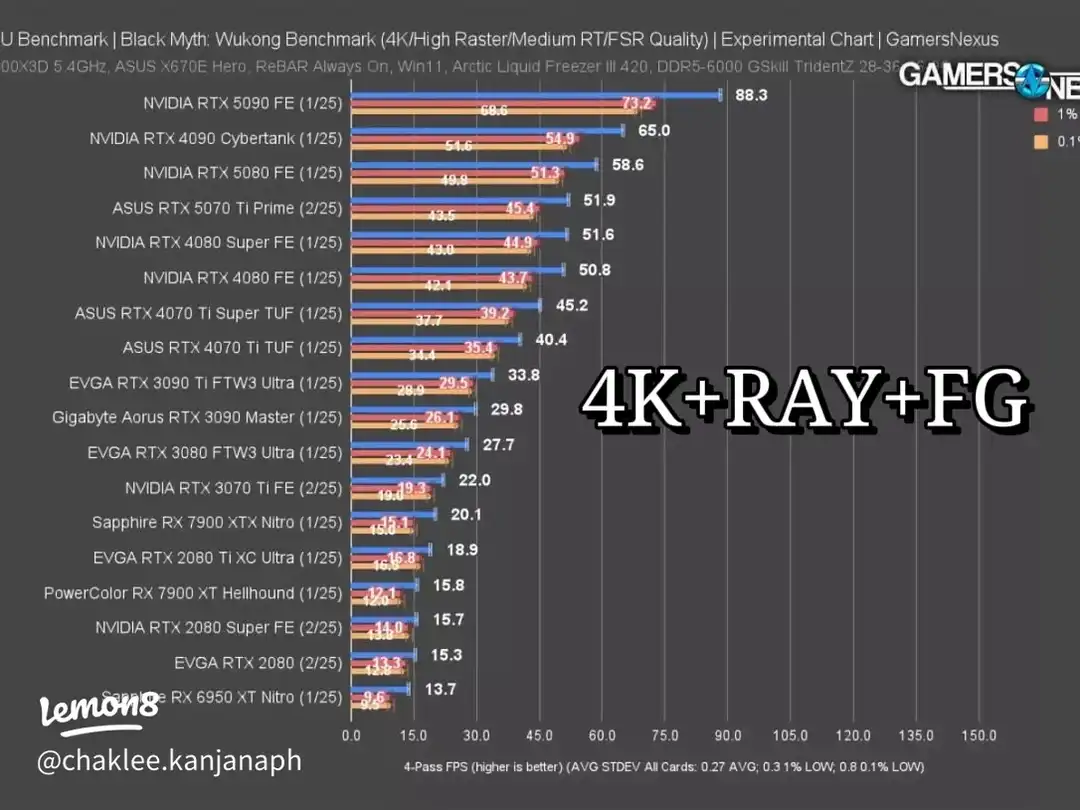Select the red 1% low legend swatch
The height and width of the screenshot is (810, 1080).
pos(1040,115)
